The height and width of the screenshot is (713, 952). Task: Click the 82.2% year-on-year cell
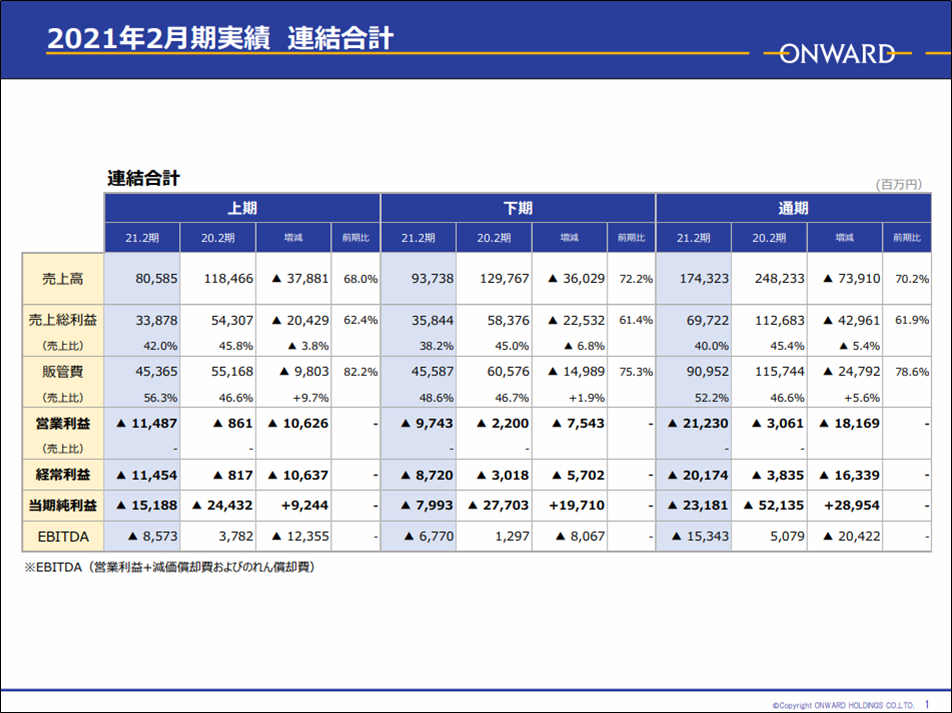click(361, 372)
